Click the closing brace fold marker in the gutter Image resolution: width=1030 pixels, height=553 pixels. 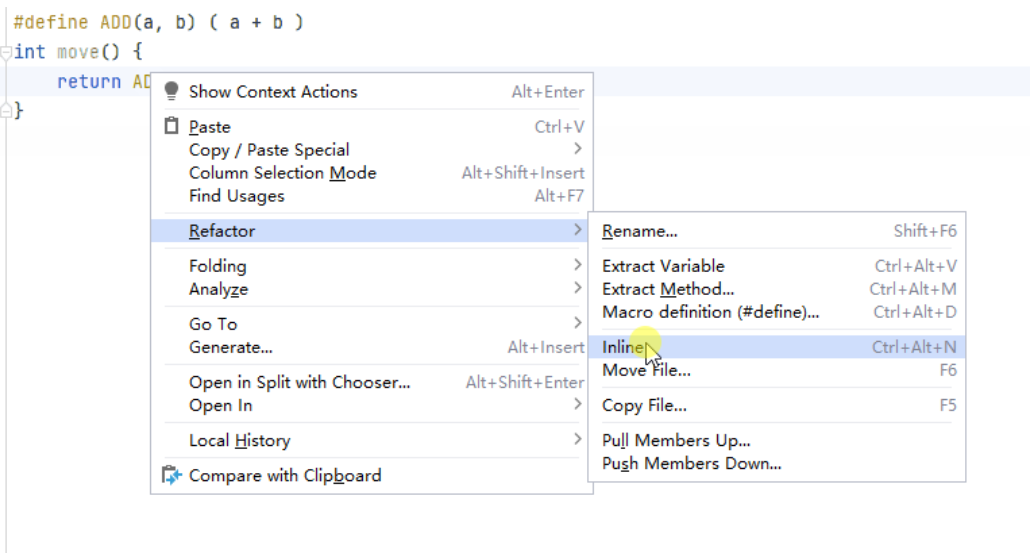pyautogui.click(x=6, y=110)
